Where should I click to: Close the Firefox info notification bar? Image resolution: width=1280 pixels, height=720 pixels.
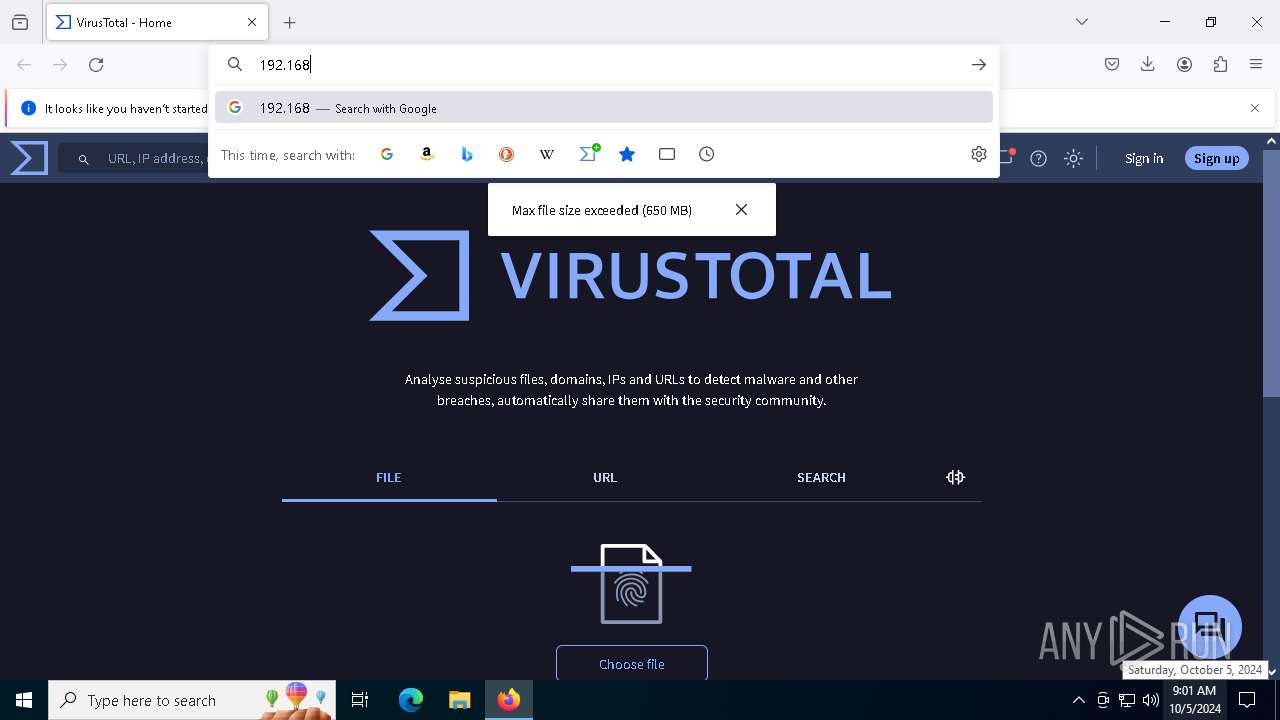coord(1255,108)
